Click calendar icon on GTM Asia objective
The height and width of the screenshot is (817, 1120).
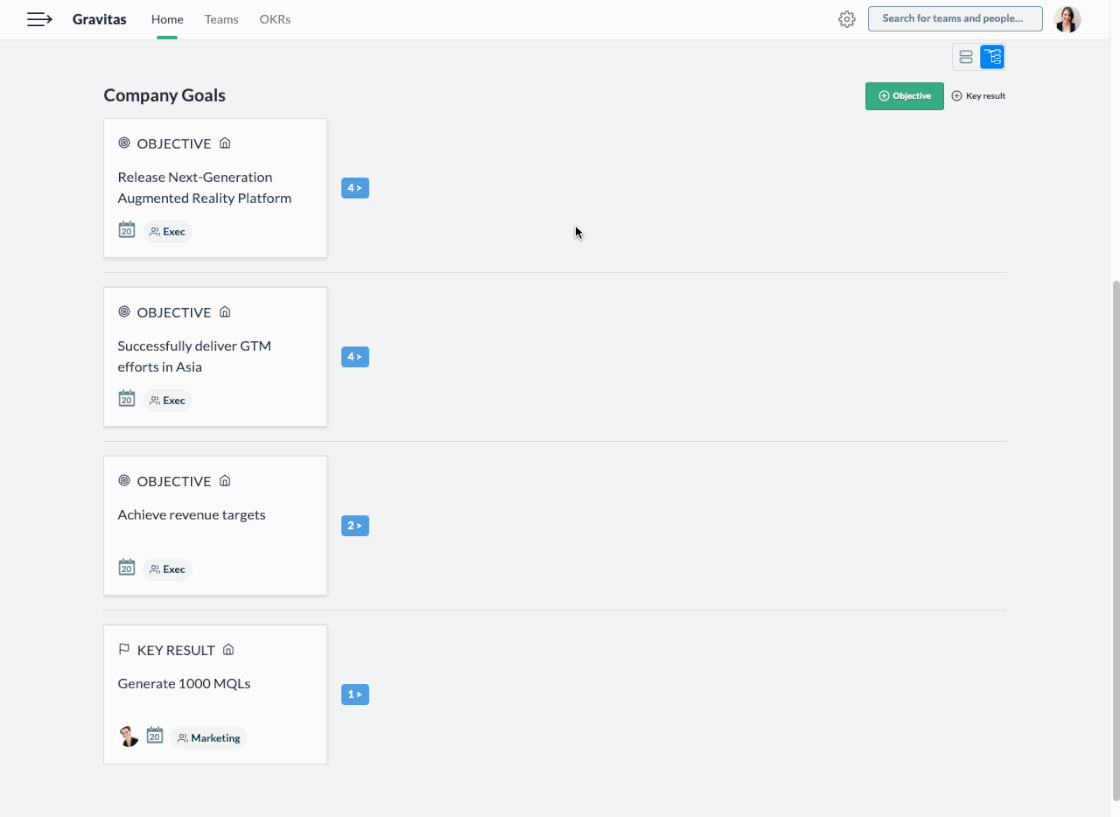point(126,399)
